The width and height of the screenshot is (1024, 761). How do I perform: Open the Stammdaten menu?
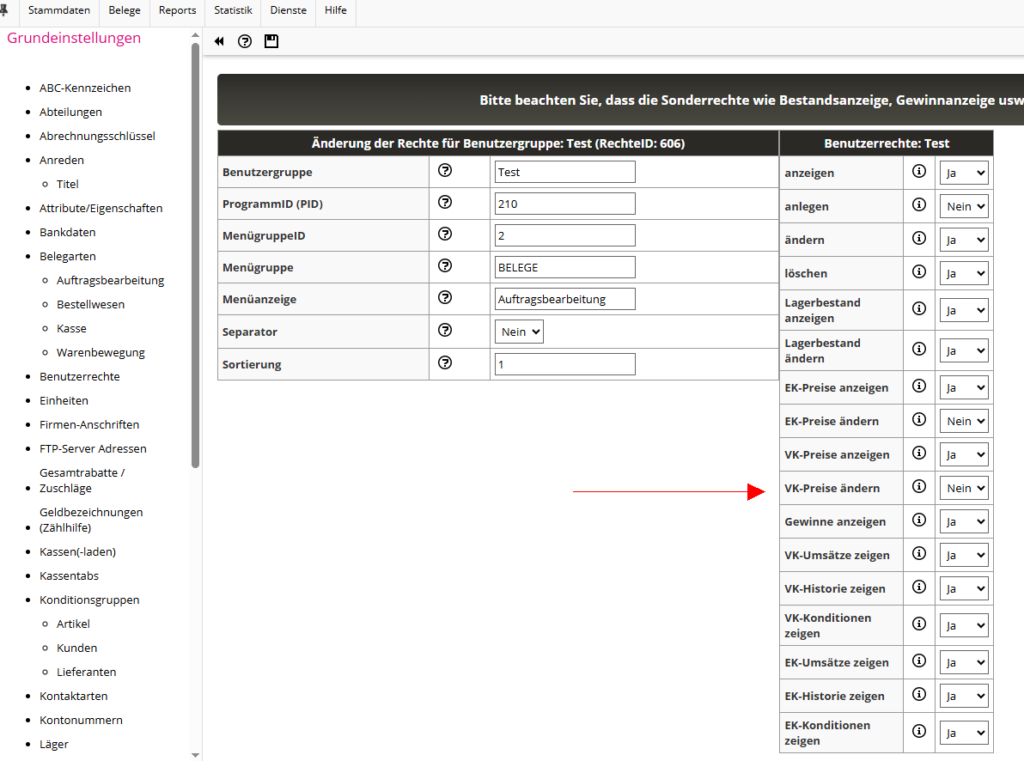coord(59,10)
